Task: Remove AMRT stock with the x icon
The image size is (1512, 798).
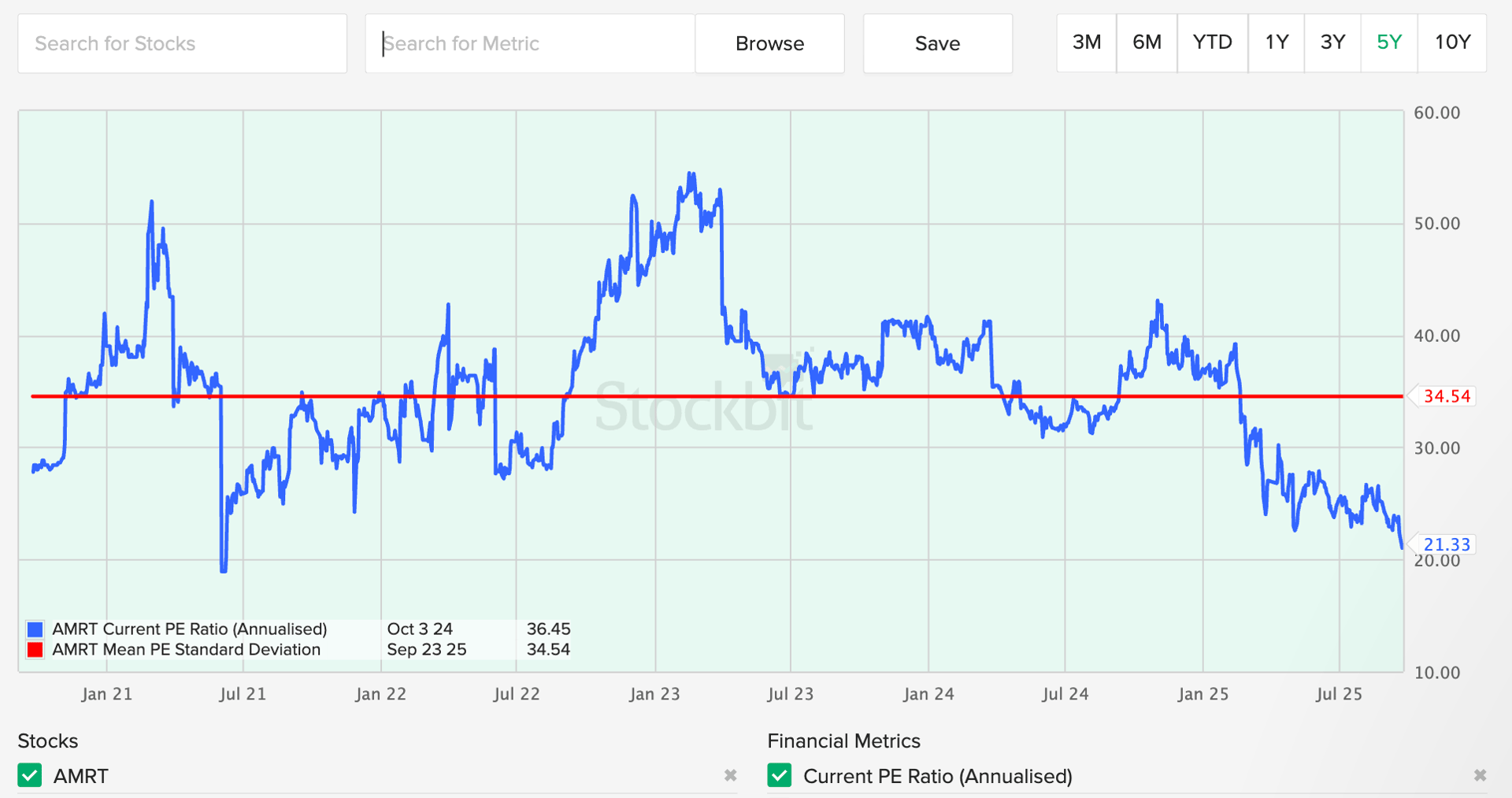Action: pos(730,776)
